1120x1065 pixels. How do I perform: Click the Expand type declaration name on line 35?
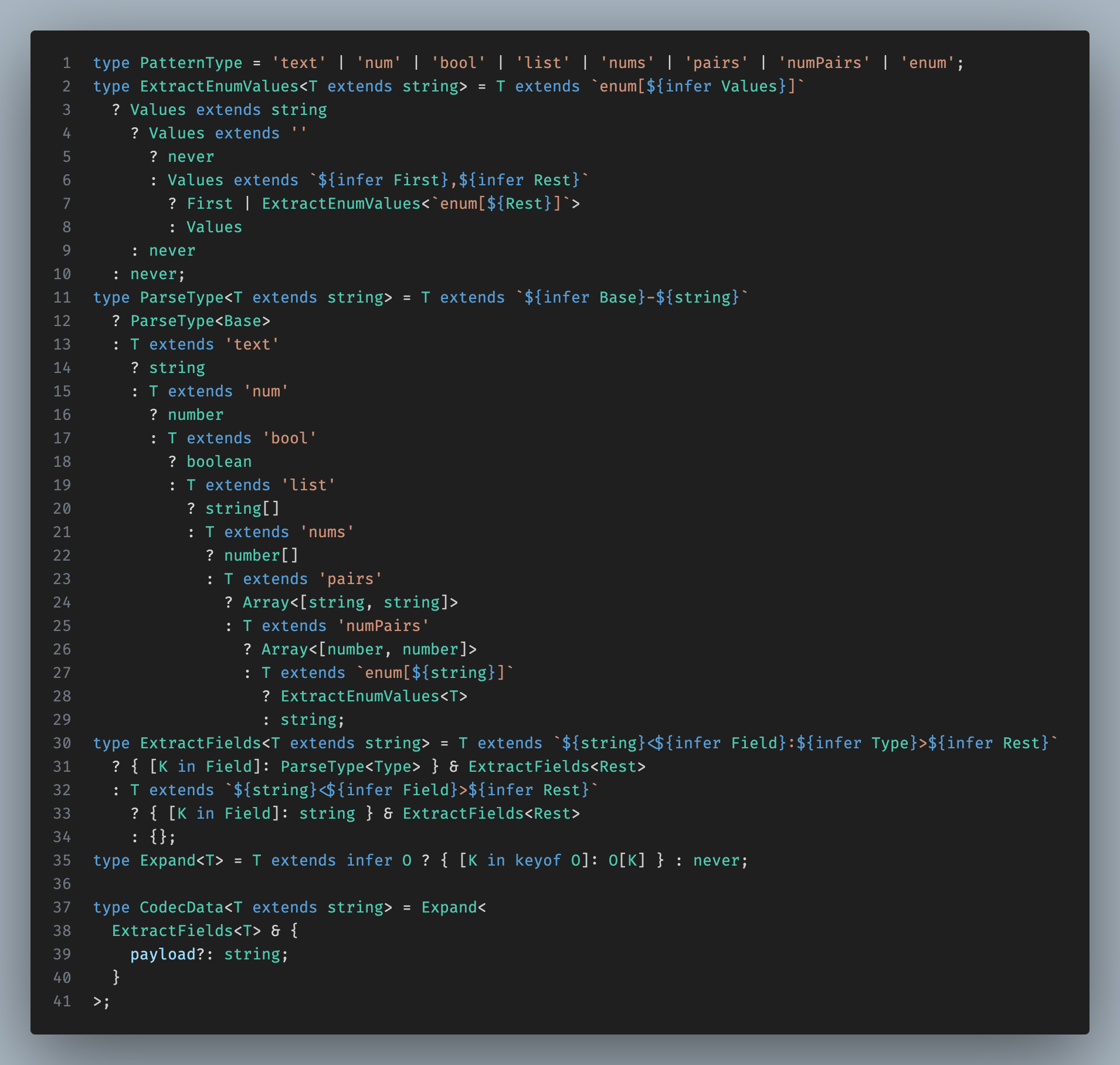pos(167,860)
